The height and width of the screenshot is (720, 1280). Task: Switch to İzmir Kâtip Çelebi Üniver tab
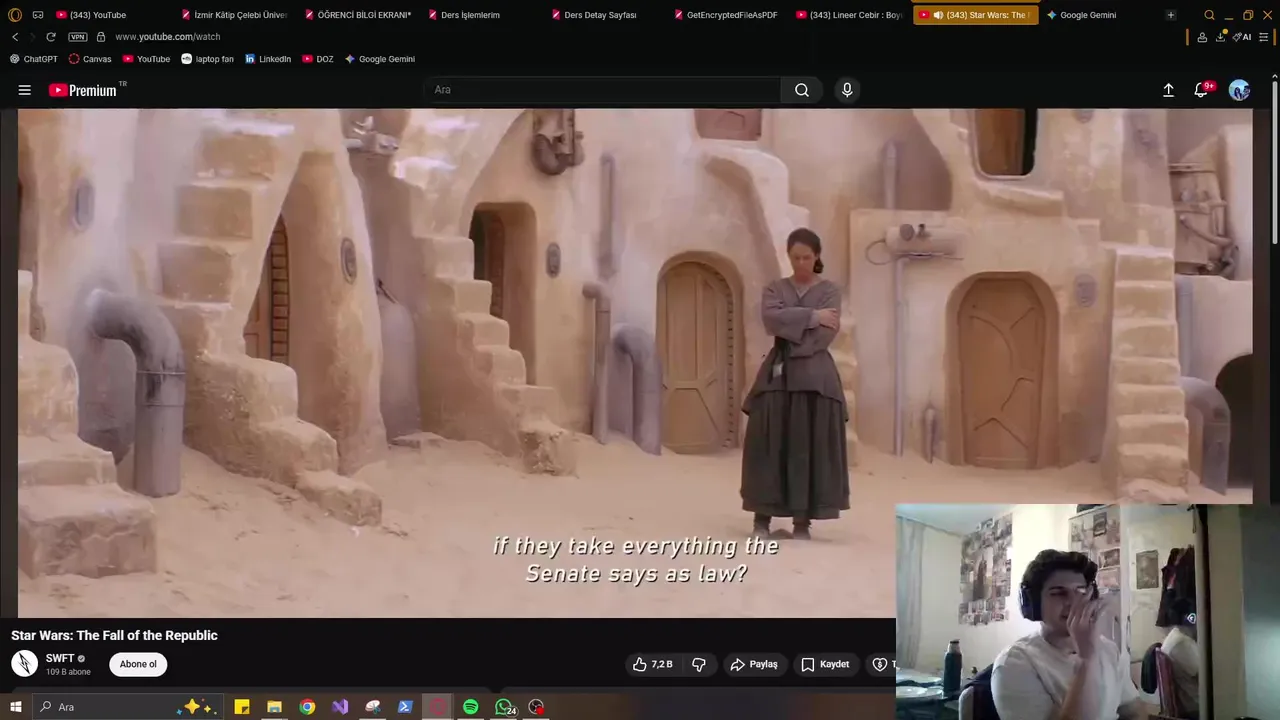click(234, 15)
